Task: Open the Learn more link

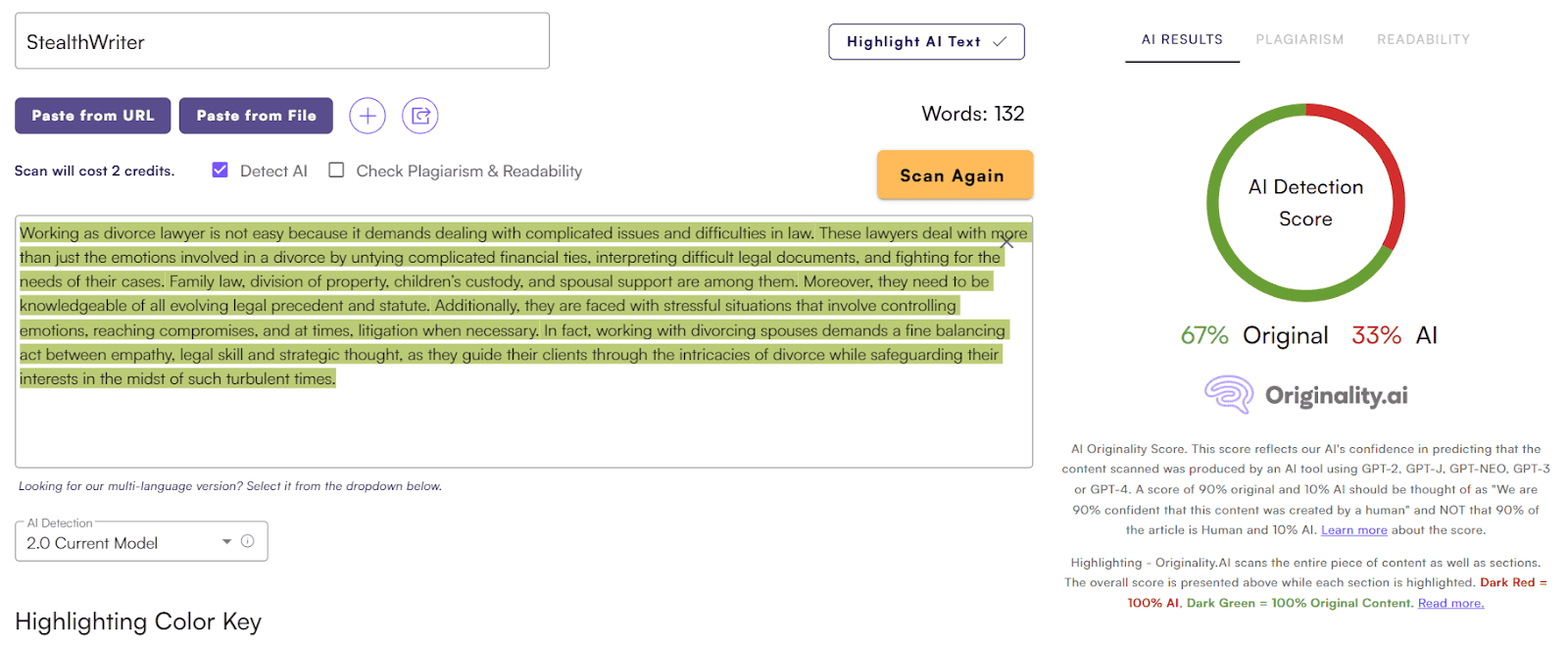Action: (1353, 530)
